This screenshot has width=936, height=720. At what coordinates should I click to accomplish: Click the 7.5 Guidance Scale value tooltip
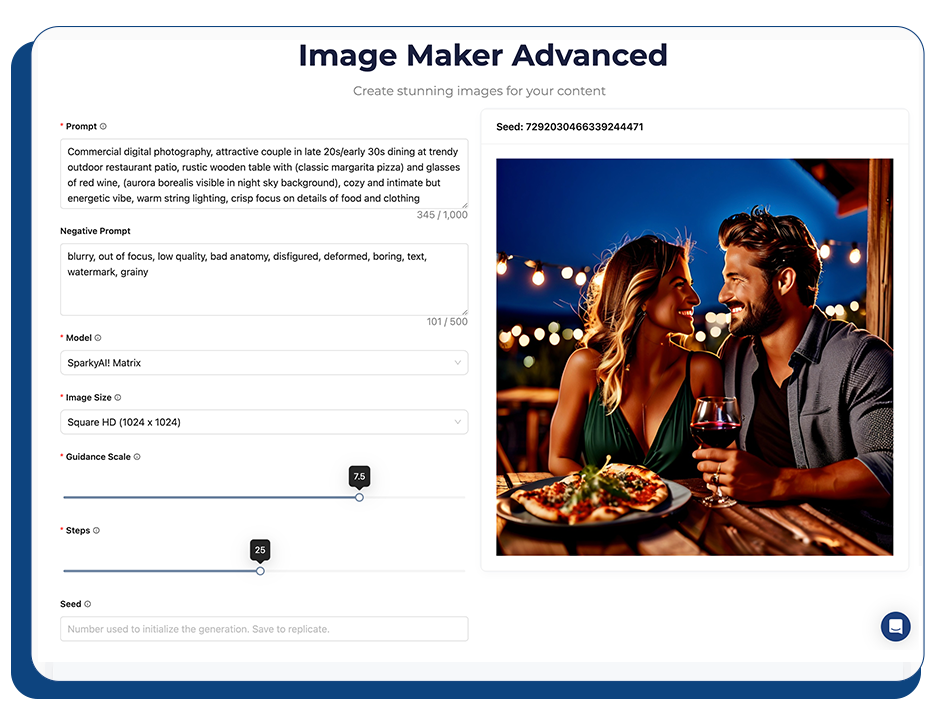click(x=359, y=476)
